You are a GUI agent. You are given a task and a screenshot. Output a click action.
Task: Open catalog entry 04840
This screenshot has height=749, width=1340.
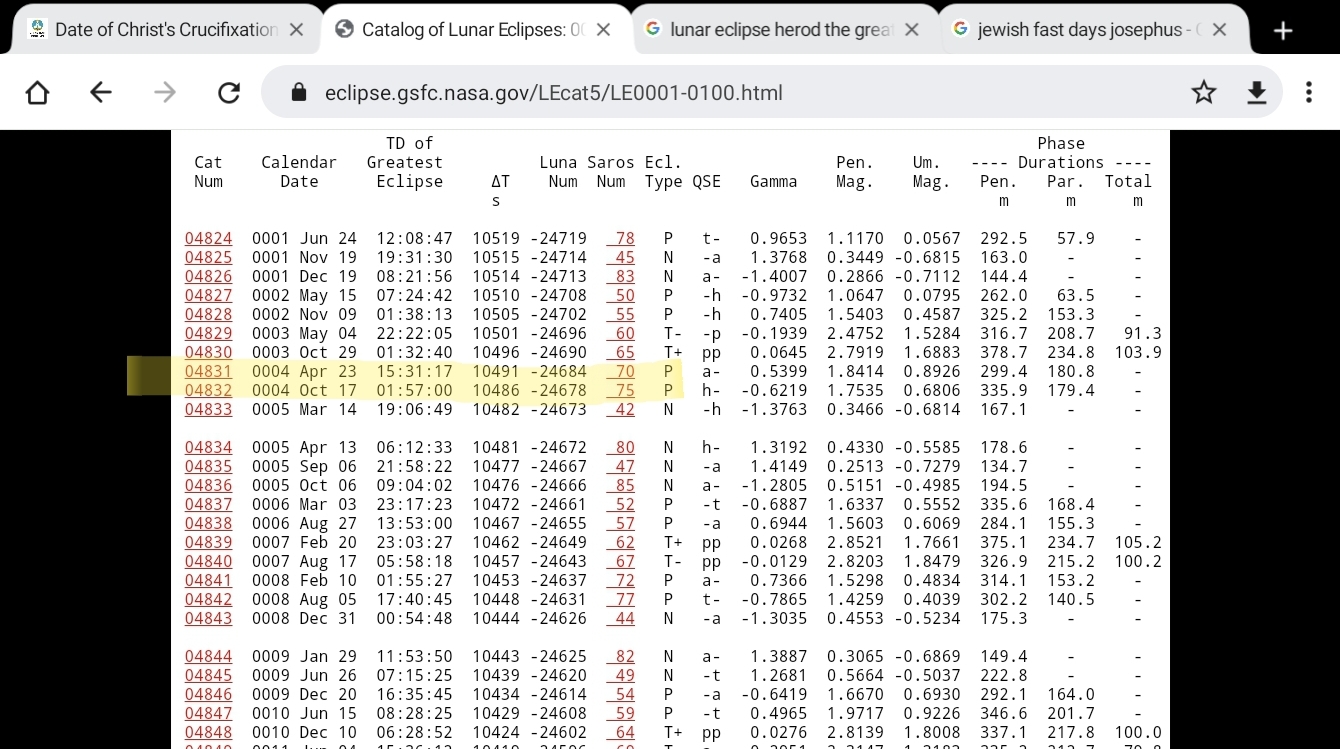[x=208, y=561]
